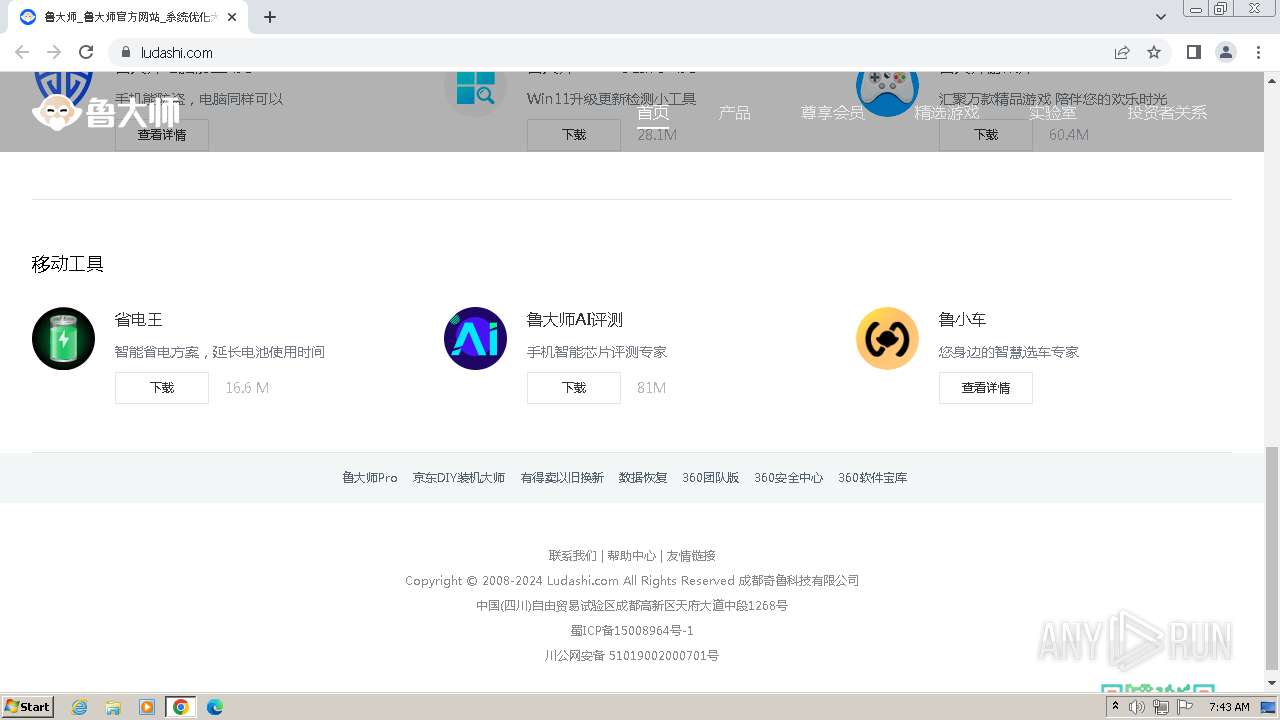1280x720 pixels.
Task: Open the 帮助中心 link
Action: pos(632,556)
